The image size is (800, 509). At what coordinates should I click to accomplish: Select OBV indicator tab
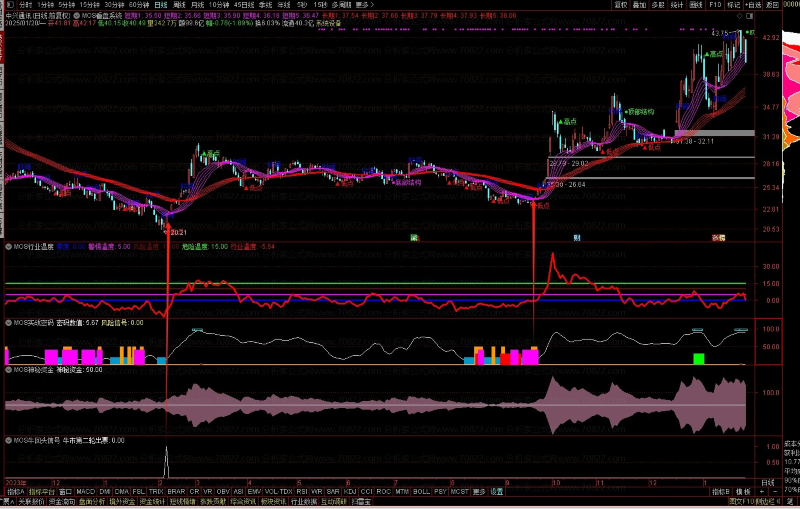coord(223,492)
